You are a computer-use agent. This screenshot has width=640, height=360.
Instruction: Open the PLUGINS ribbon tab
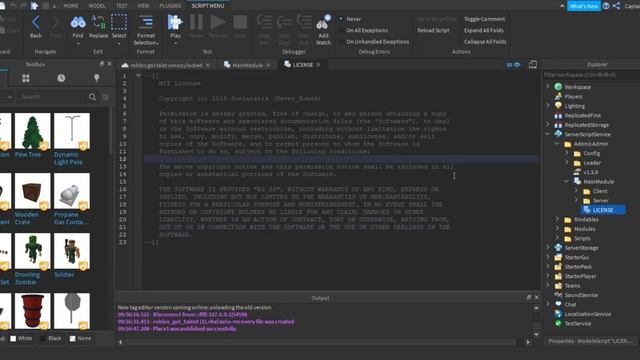pyautogui.click(x=170, y=6)
